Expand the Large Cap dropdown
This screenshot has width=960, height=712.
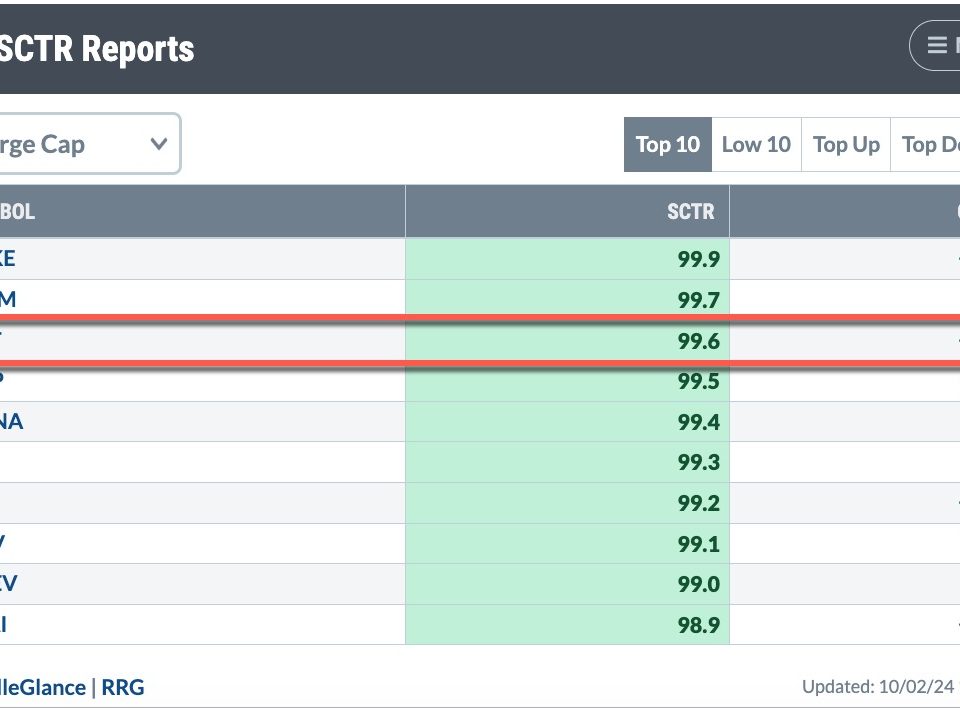88,144
